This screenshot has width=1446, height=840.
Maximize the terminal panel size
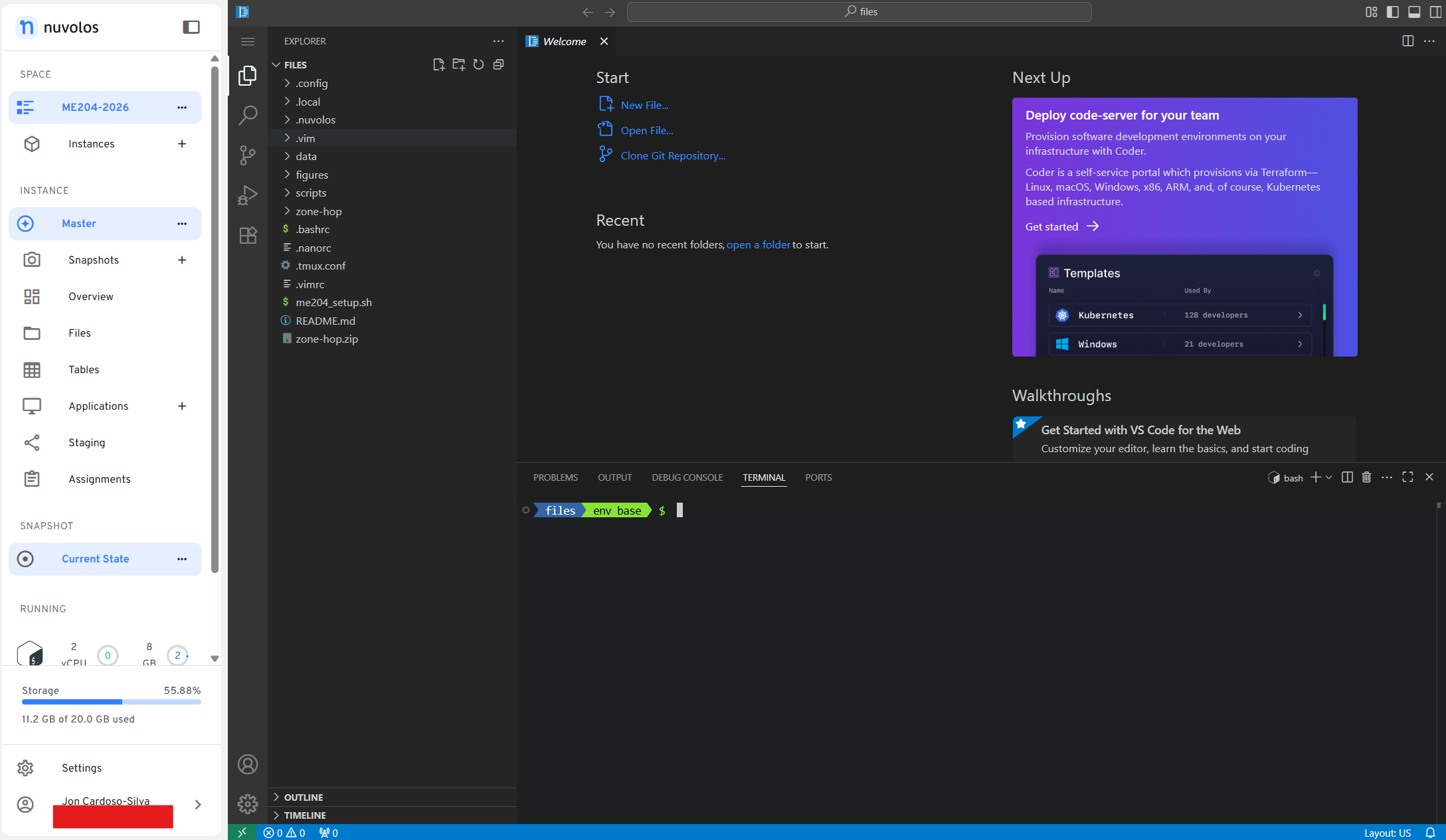pyautogui.click(x=1407, y=477)
